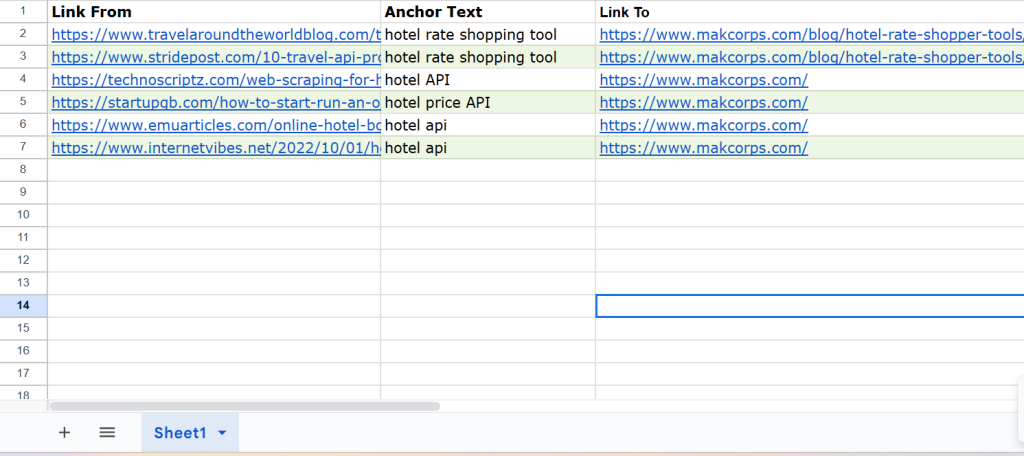Open technoscriptz.com link in row 4
The width and height of the screenshot is (1024, 456).
coord(216,80)
